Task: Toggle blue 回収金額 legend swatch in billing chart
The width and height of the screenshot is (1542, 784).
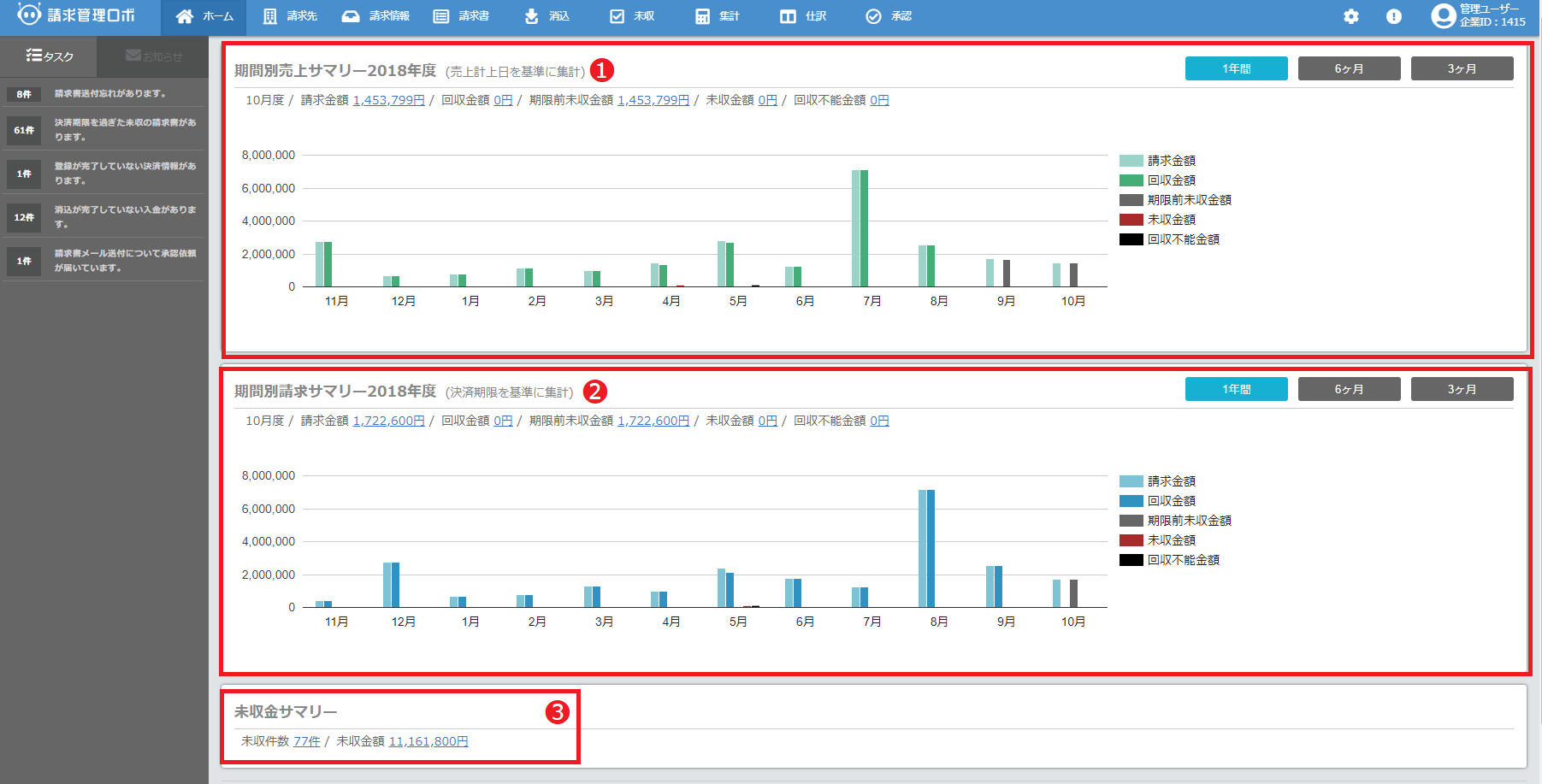Action: coord(1131,501)
